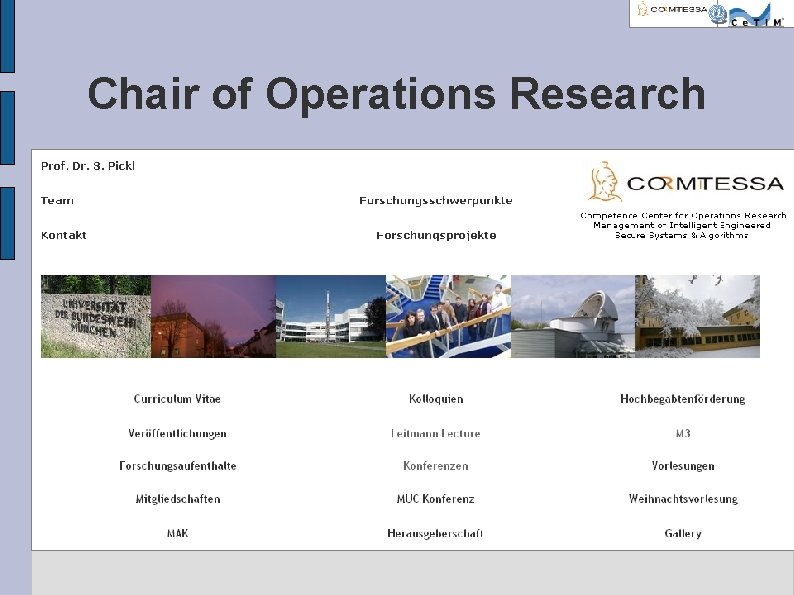Open the Team page link
The height and width of the screenshot is (595, 794).
coord(57,201)
